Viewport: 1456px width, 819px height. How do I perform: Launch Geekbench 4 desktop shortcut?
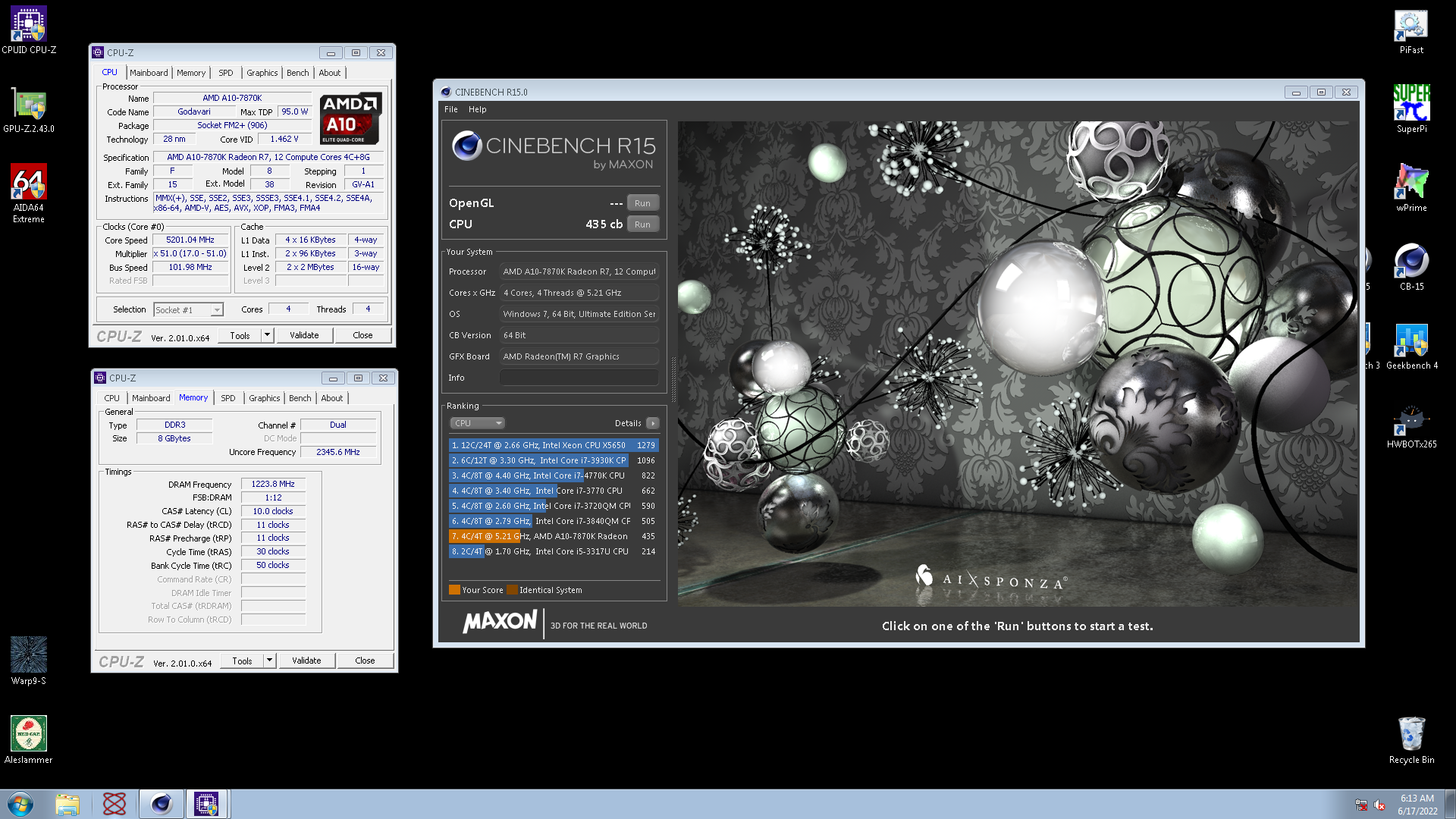pos(1411,346)
